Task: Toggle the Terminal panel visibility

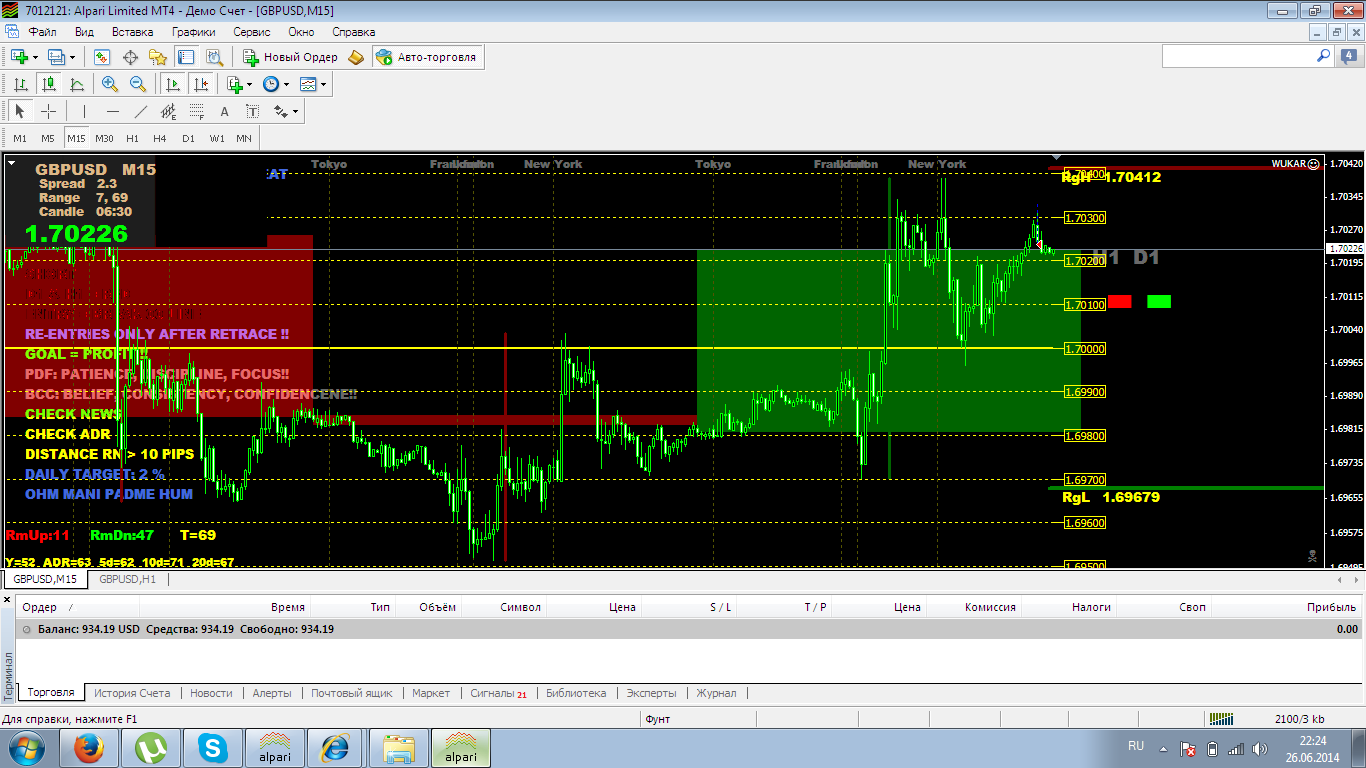Action: click(186, 57)
